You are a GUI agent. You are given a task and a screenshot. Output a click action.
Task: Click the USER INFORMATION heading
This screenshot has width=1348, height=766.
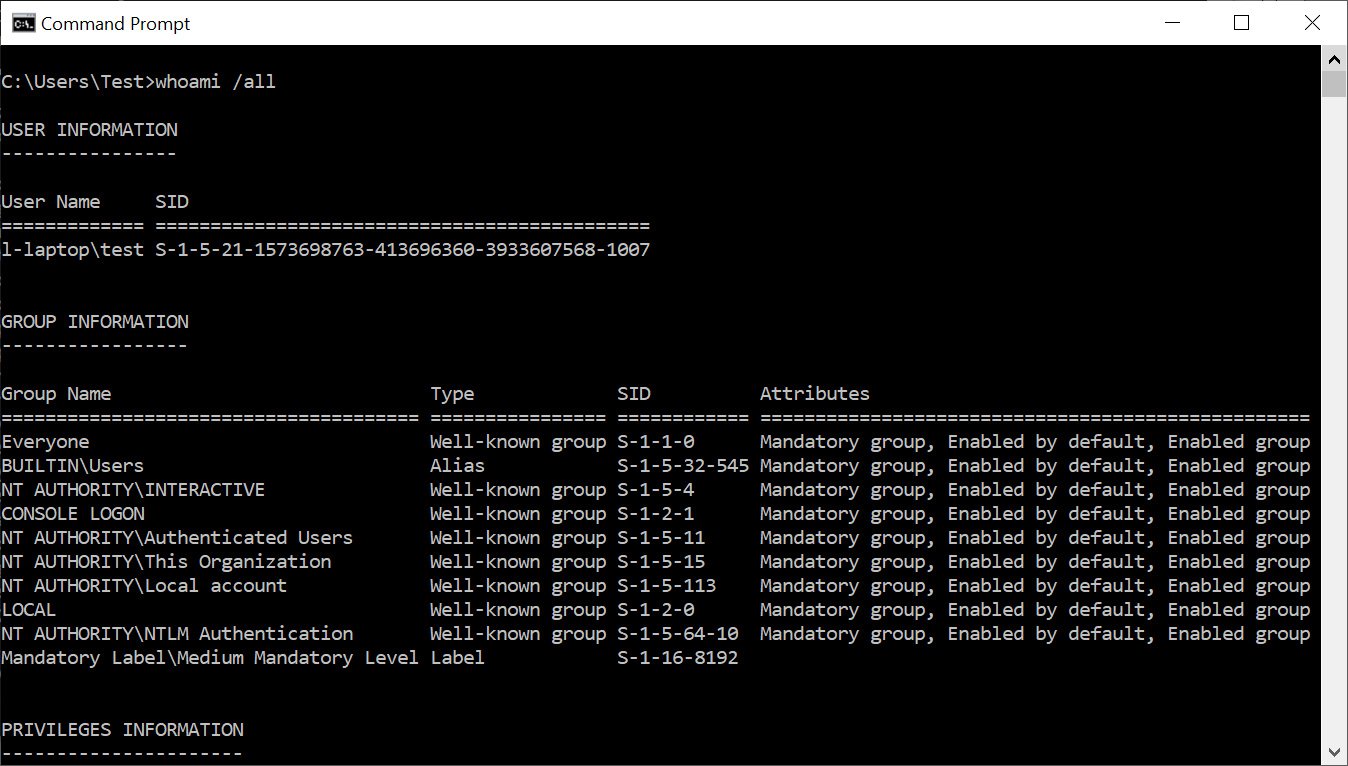pyautogui.click(x=90, y=129)
